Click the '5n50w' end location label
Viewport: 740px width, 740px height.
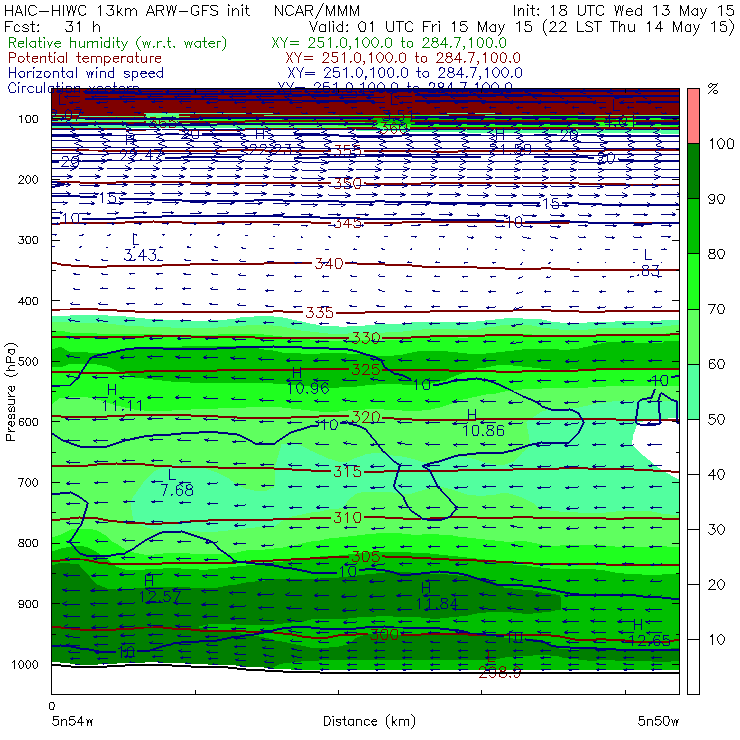click(x=658, y=721)
